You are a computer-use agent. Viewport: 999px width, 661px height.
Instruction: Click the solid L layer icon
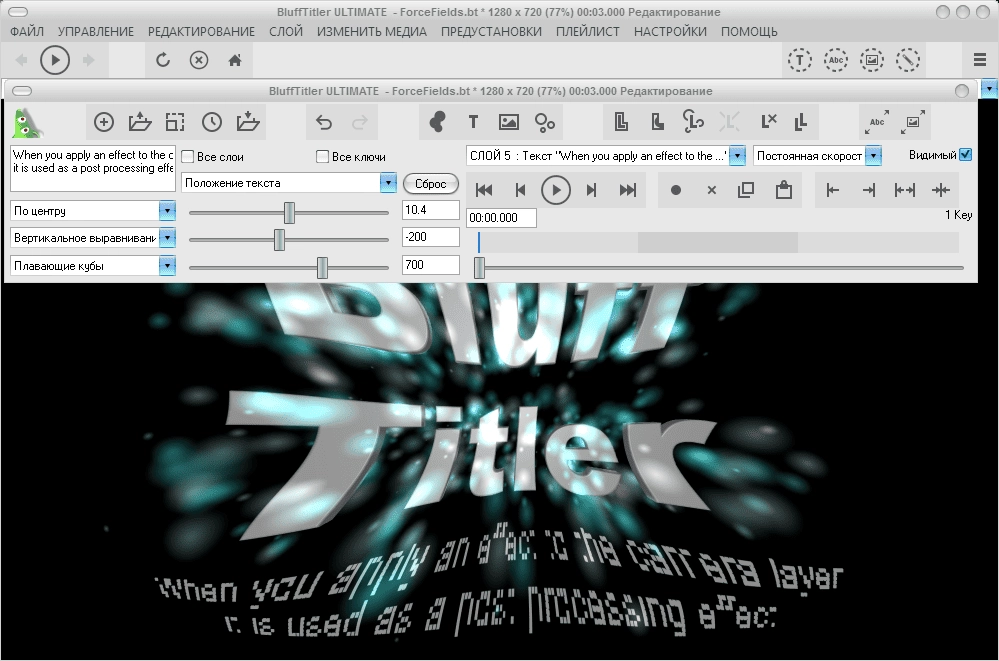(658, 122)
